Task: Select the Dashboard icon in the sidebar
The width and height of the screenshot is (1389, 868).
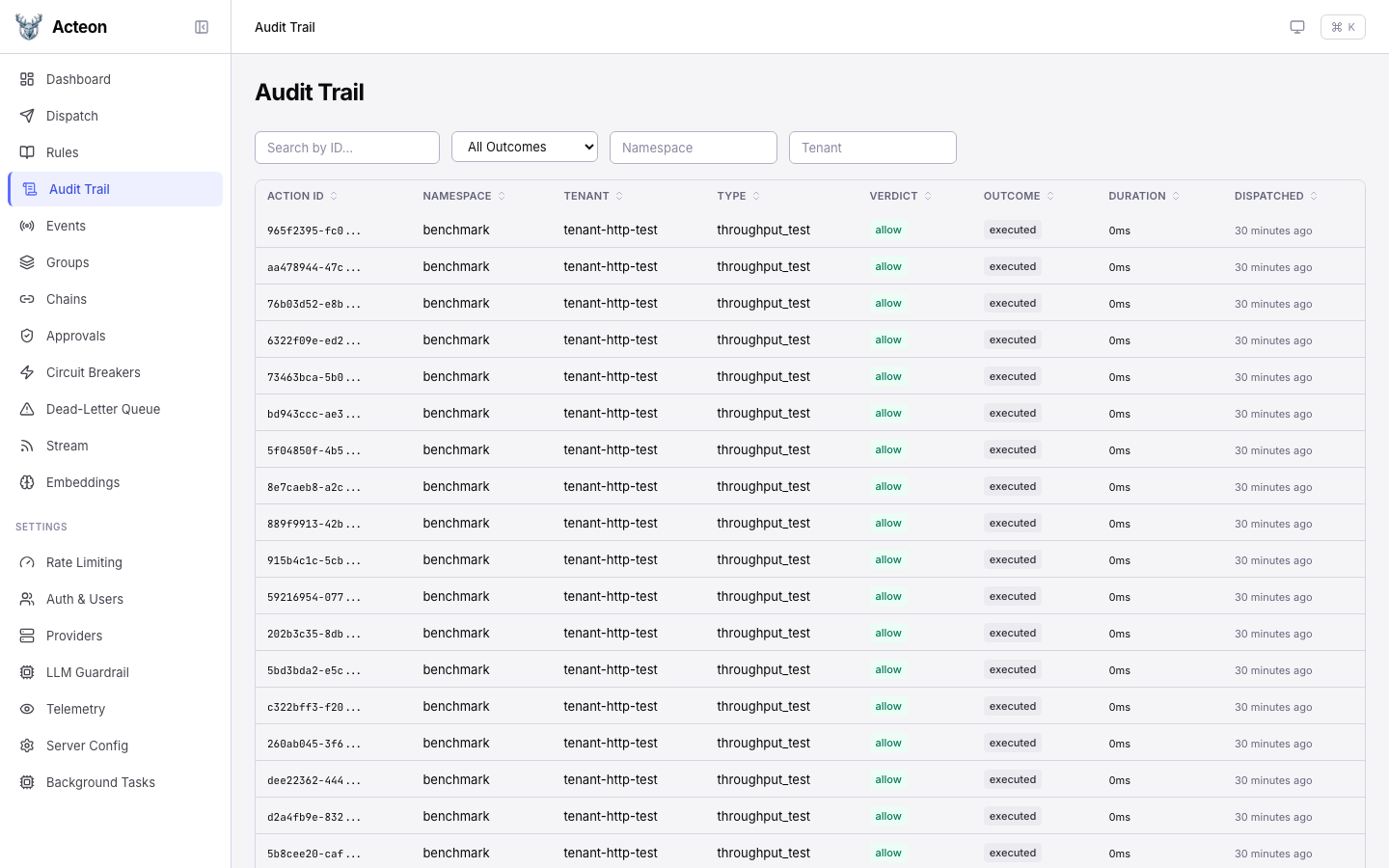Action: [27, 79]
